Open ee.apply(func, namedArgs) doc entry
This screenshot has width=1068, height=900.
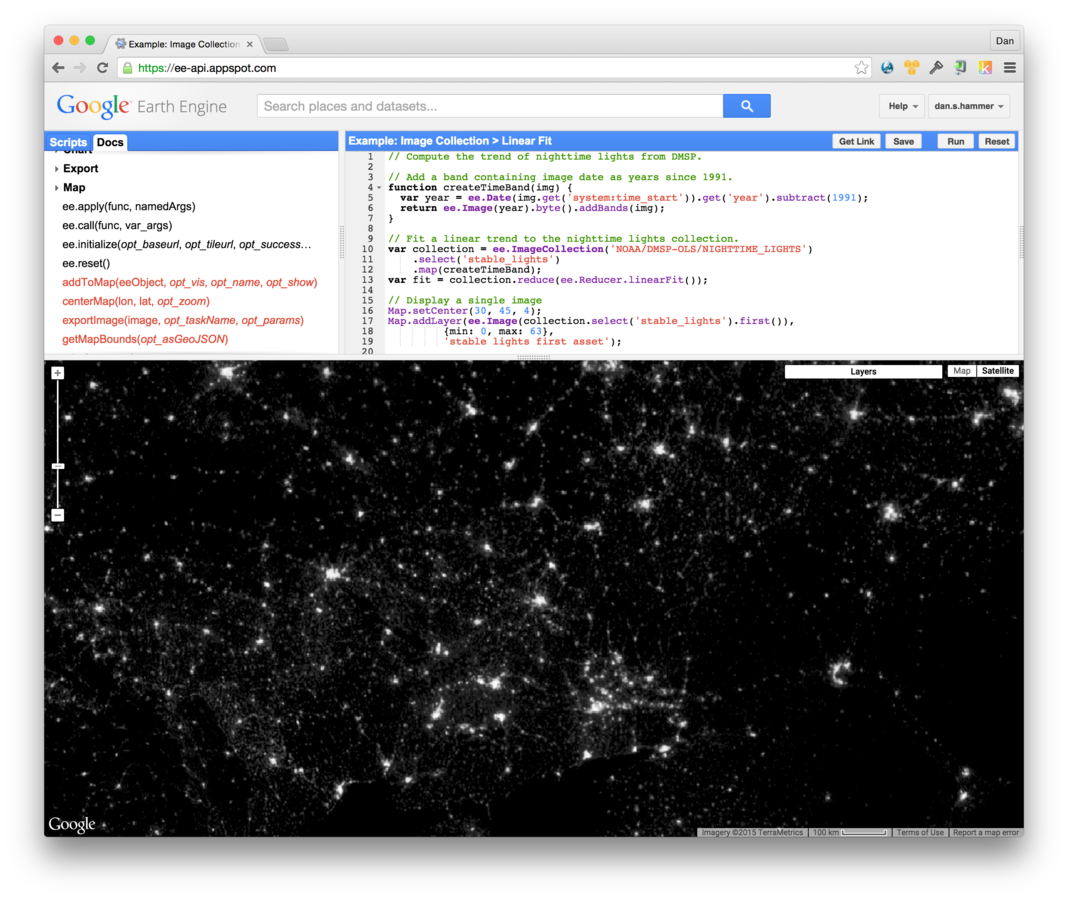pos(129,206)
